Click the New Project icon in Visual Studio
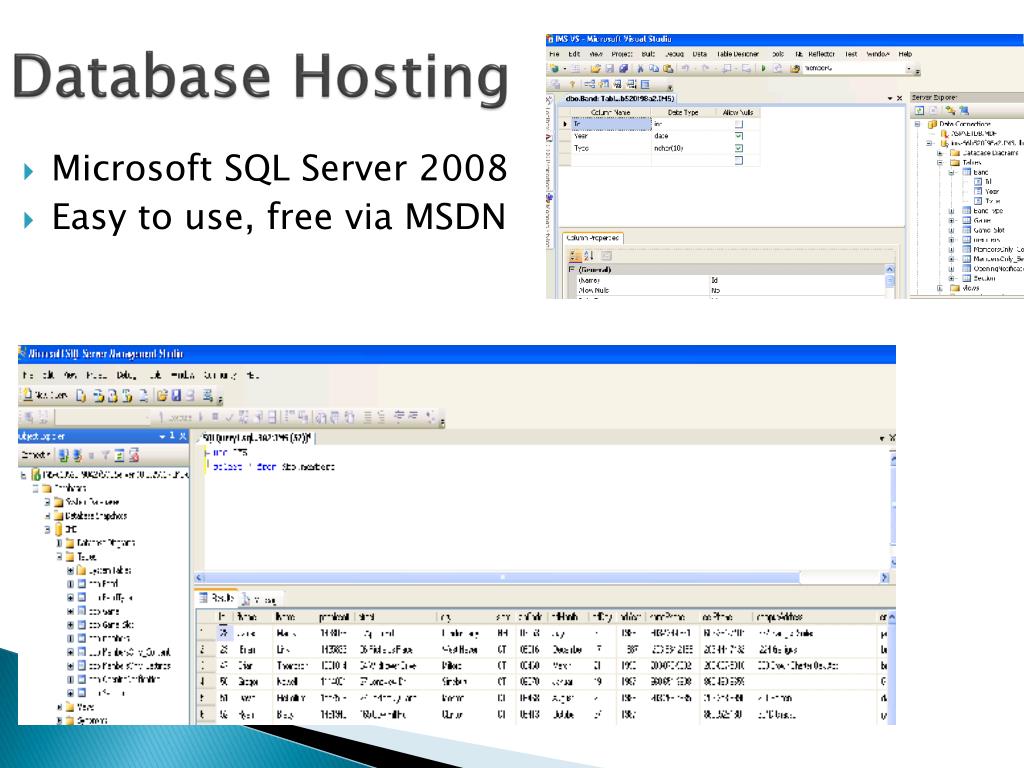1024x768 pixels. [554, 69]
